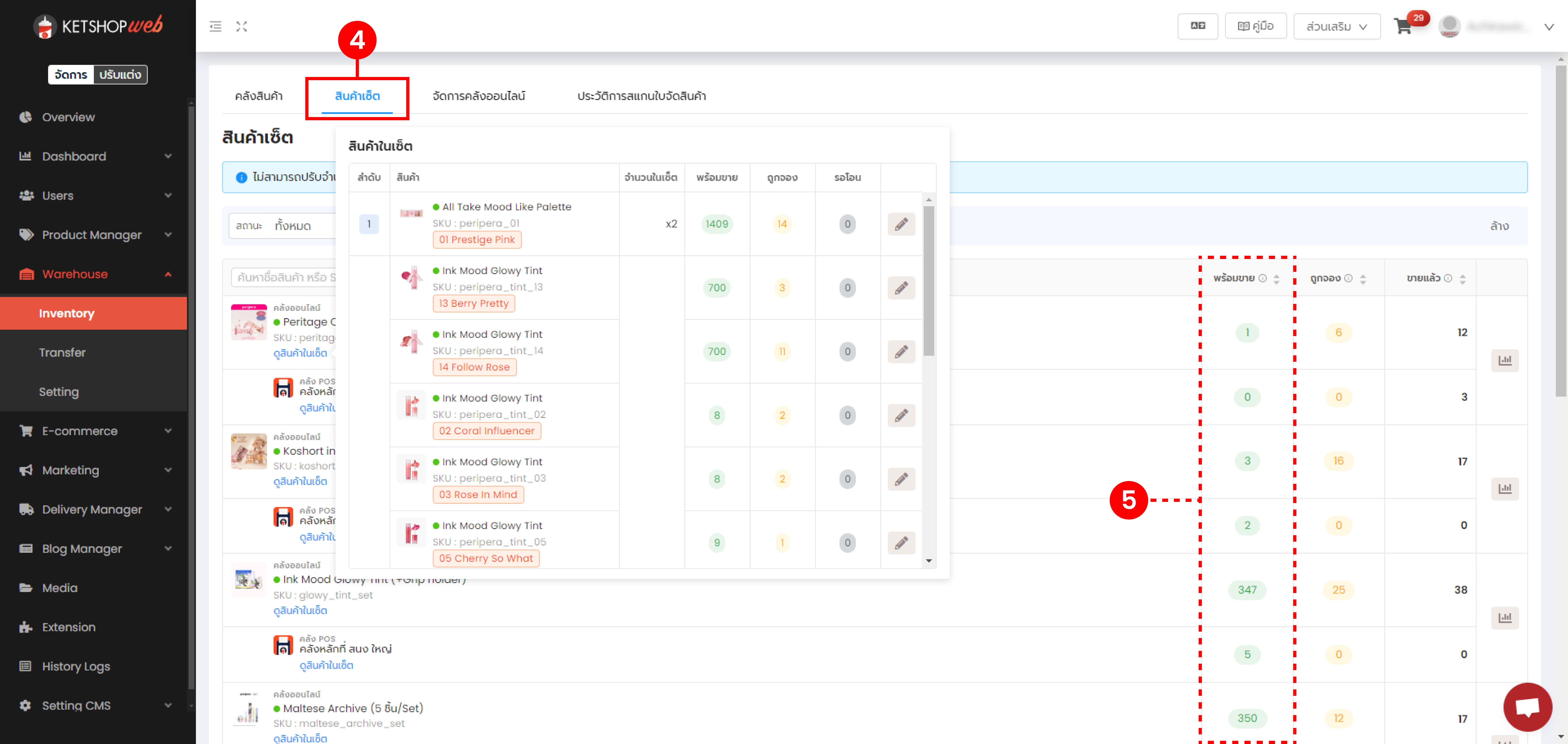The height and width of the screenshot is (744, 1568).
Task: Click the Koshort set product thumbnail
Action: [249, 451]
